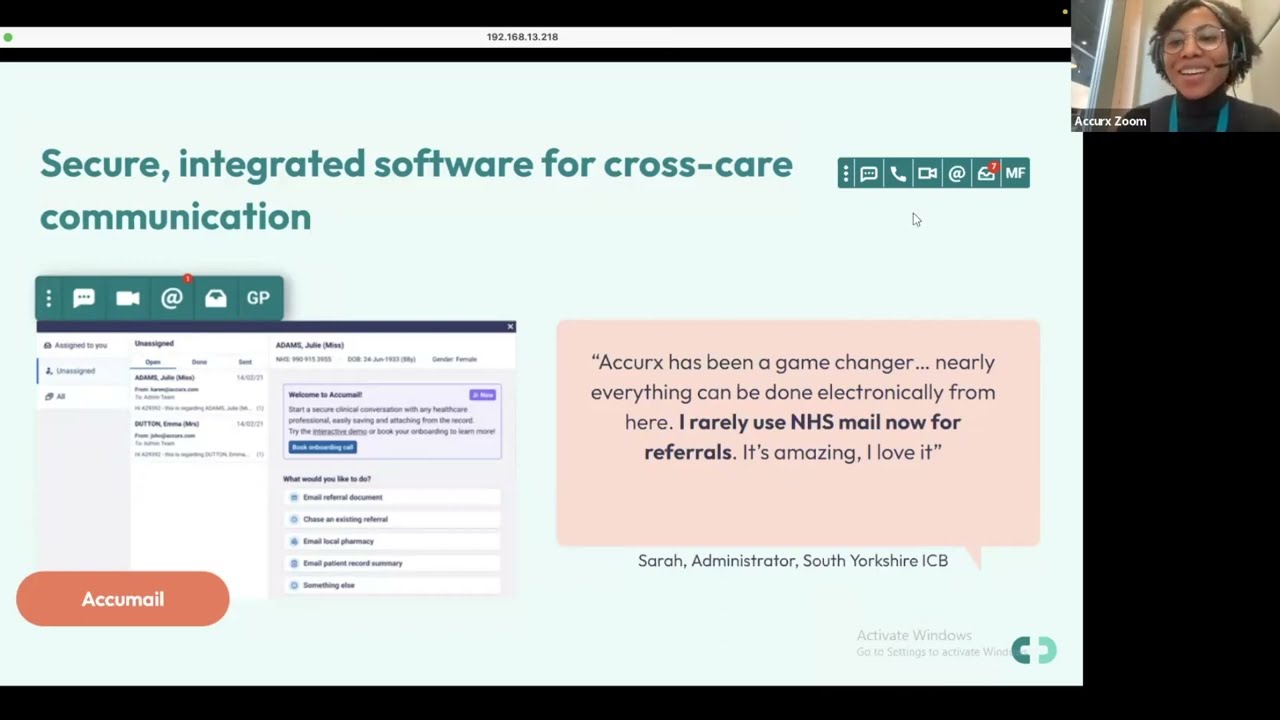Click the inbox tray icon in GP toolbar

click(216, 298)
